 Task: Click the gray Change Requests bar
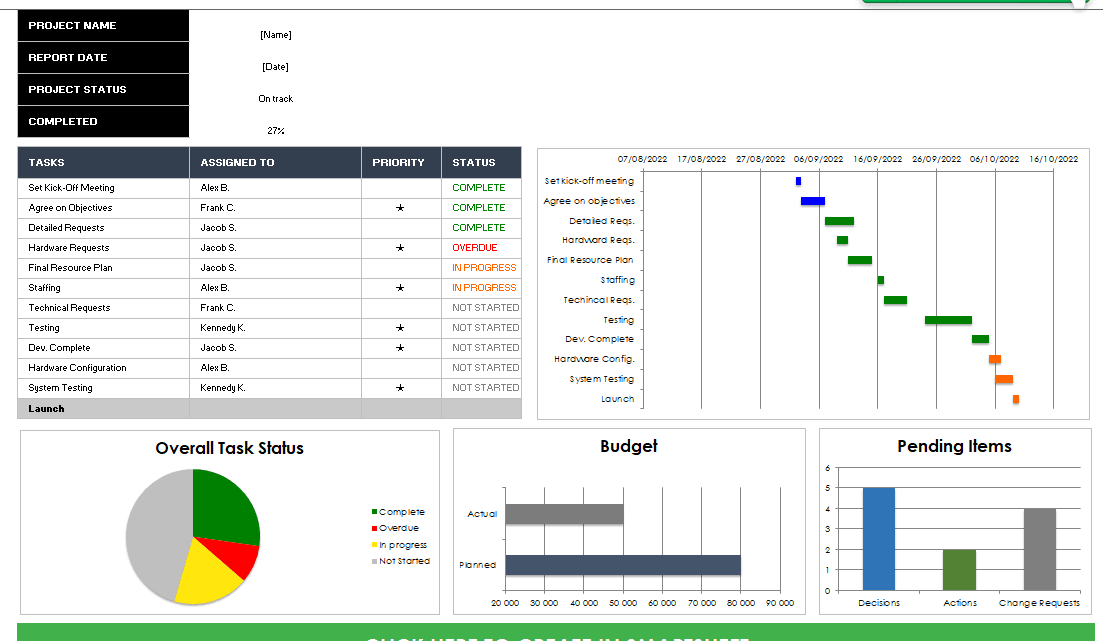(1040, 550)
